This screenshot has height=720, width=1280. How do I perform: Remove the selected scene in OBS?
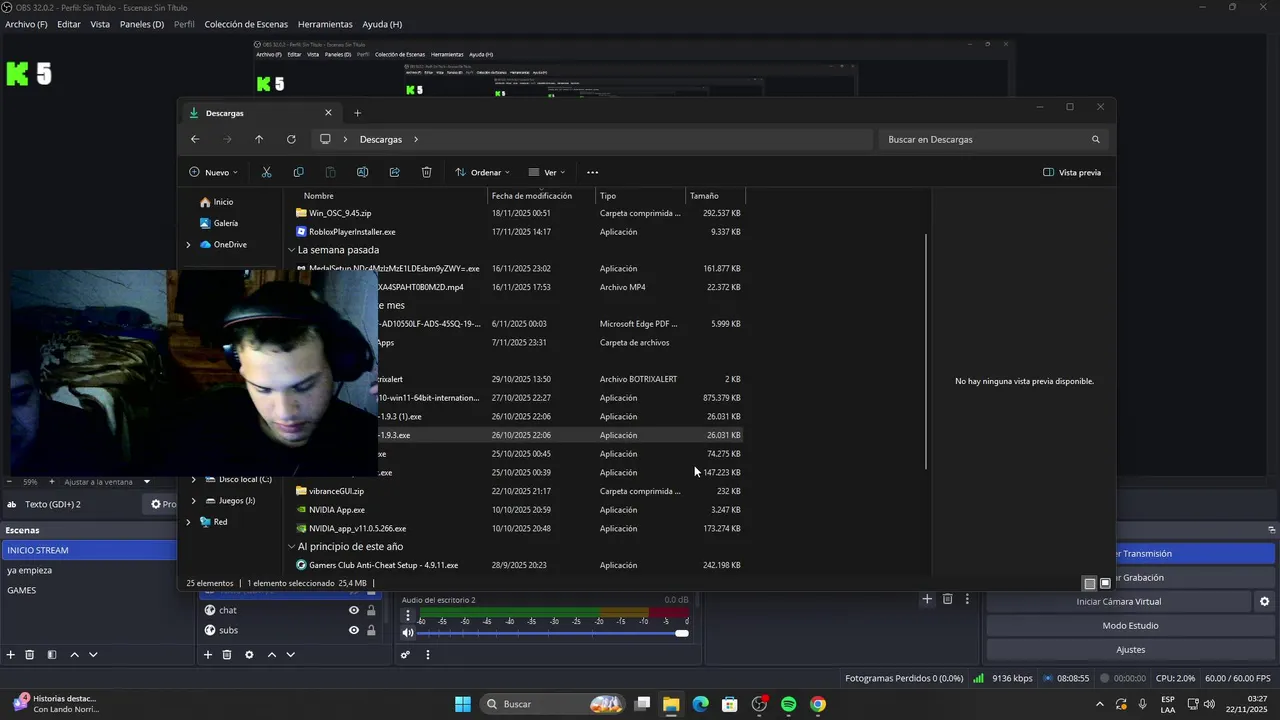coord(30,654)
